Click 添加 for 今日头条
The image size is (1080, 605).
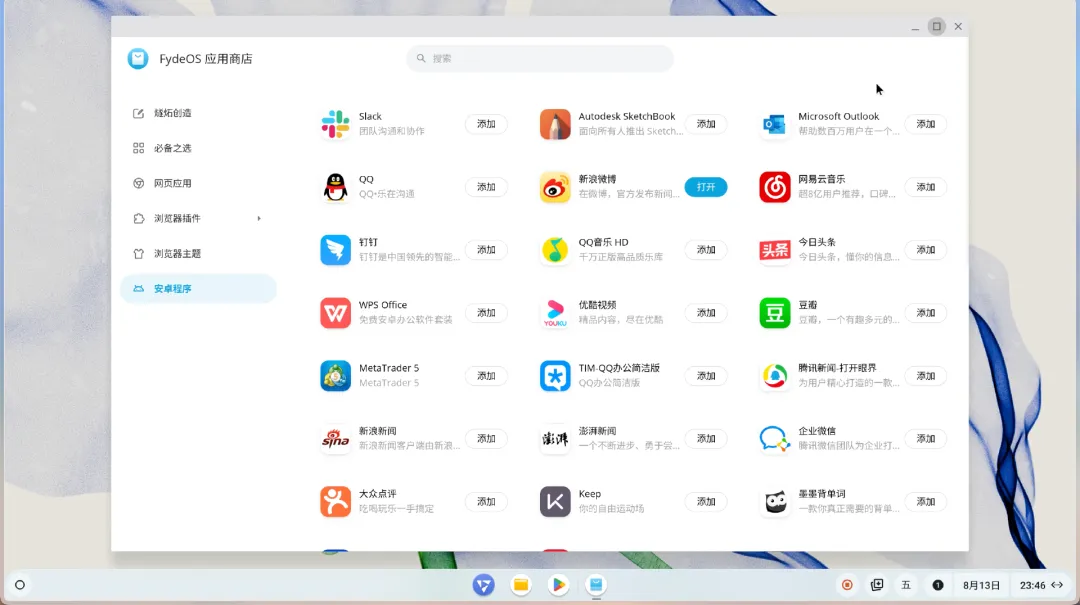926,249
